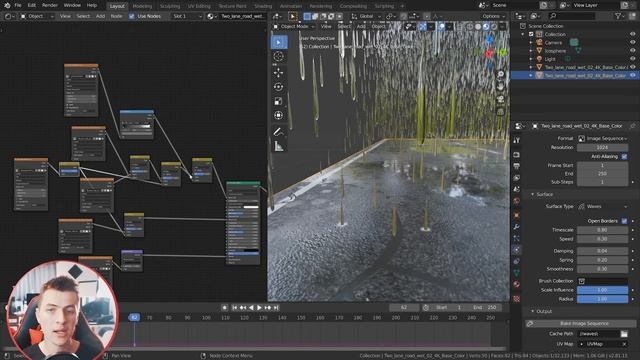The height and width of the screenshot is (360, 640).
Task: Open the File menu
Action: point(18,5)
